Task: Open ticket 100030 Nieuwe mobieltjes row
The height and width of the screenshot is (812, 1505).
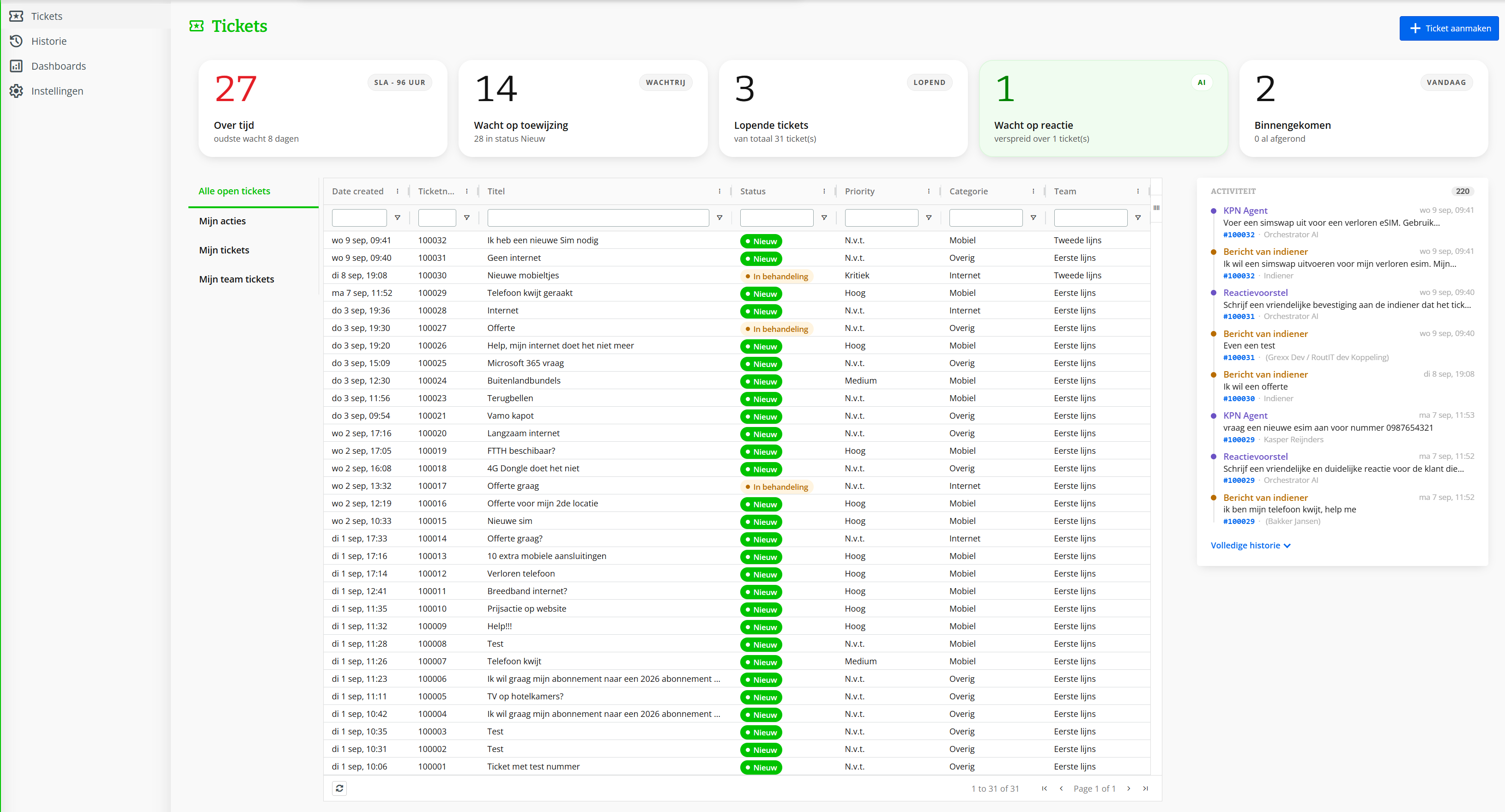Action: [x=737, y=275]
